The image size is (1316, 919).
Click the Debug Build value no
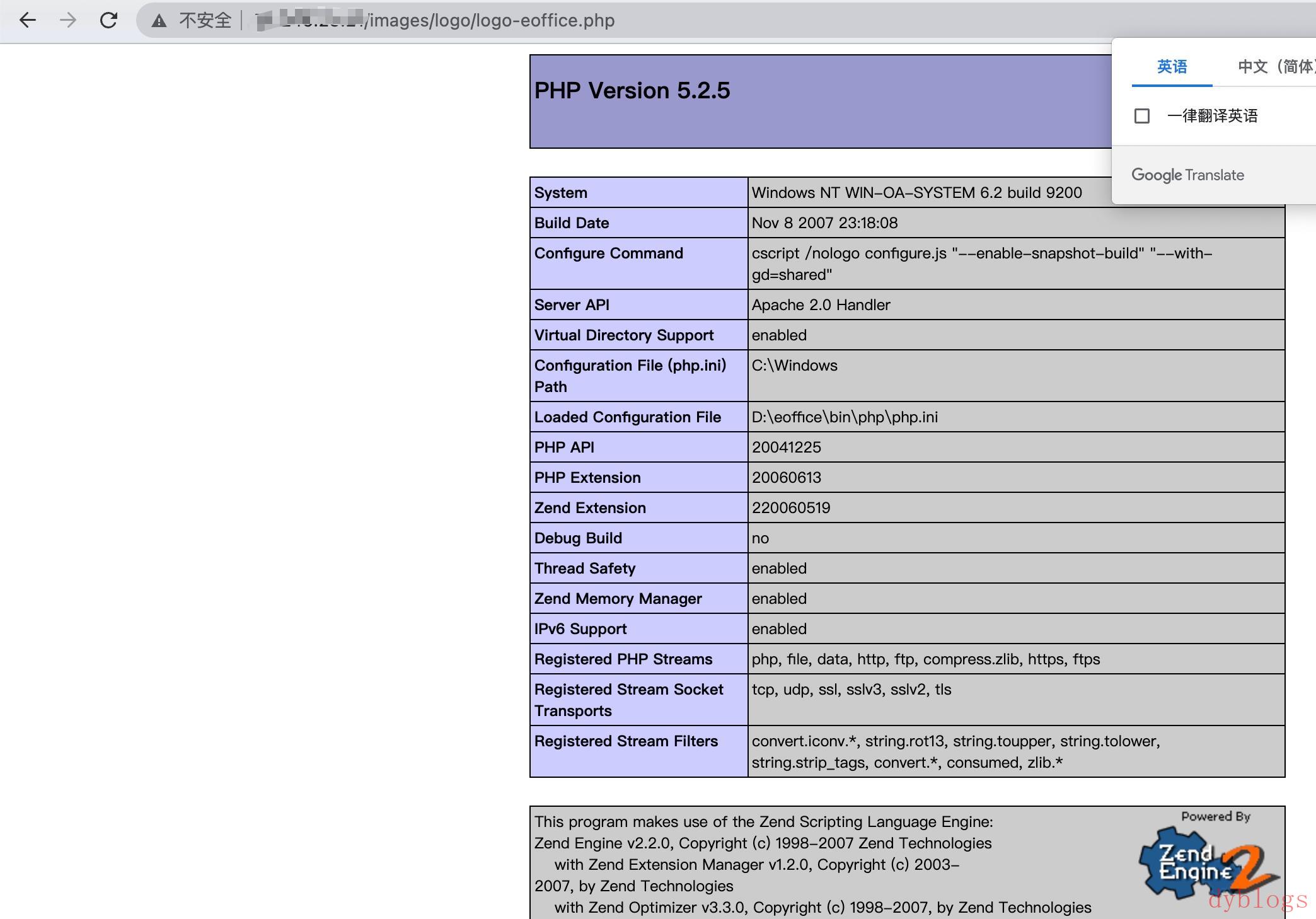[x=760, y=538]
